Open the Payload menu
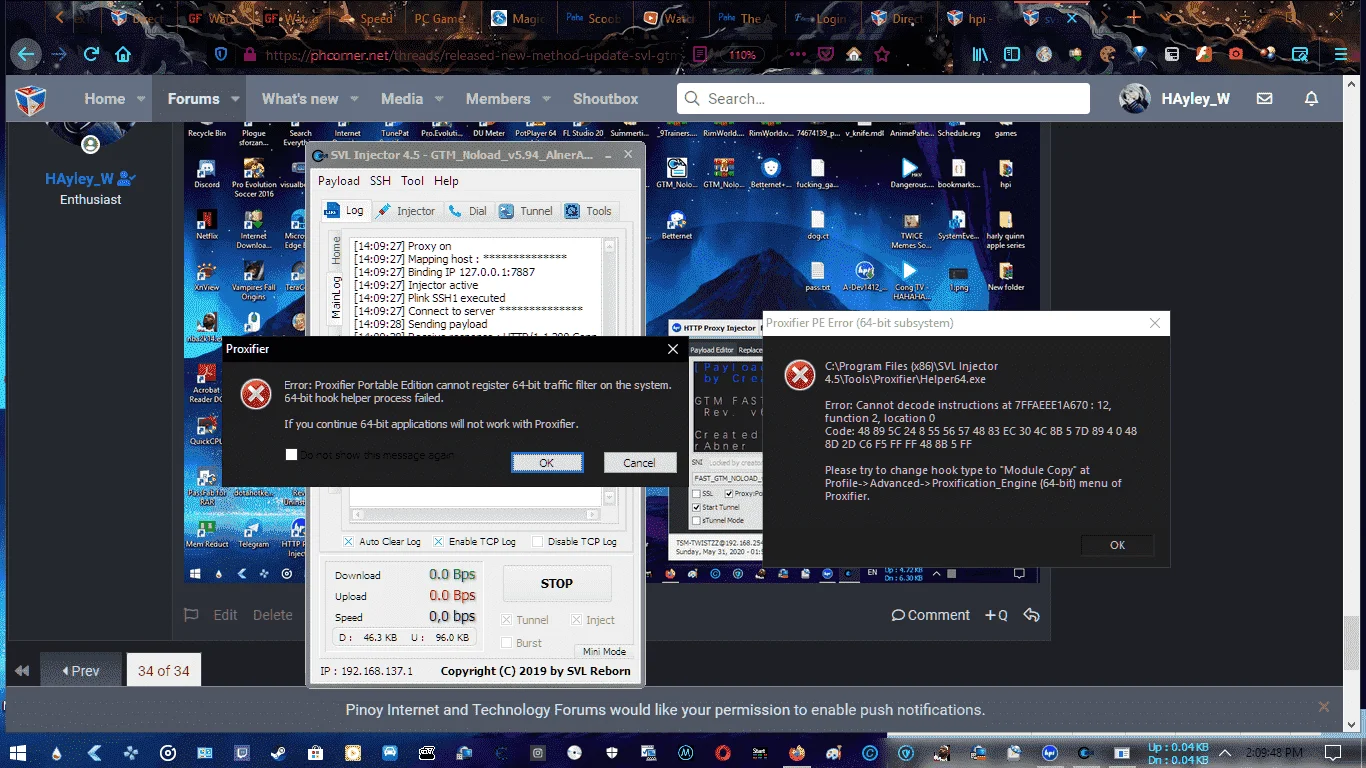The image size is (1366, 768). 339,181
